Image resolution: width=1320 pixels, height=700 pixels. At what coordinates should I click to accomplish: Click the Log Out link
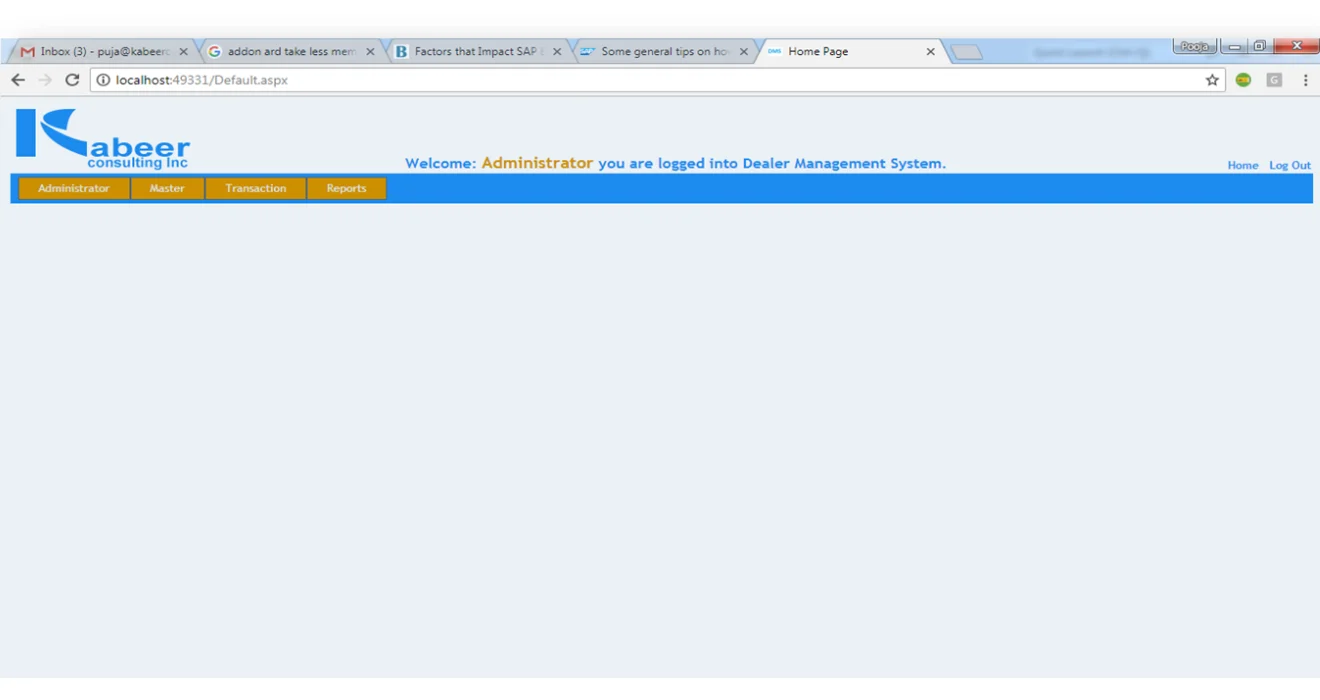click(1289, 165)
